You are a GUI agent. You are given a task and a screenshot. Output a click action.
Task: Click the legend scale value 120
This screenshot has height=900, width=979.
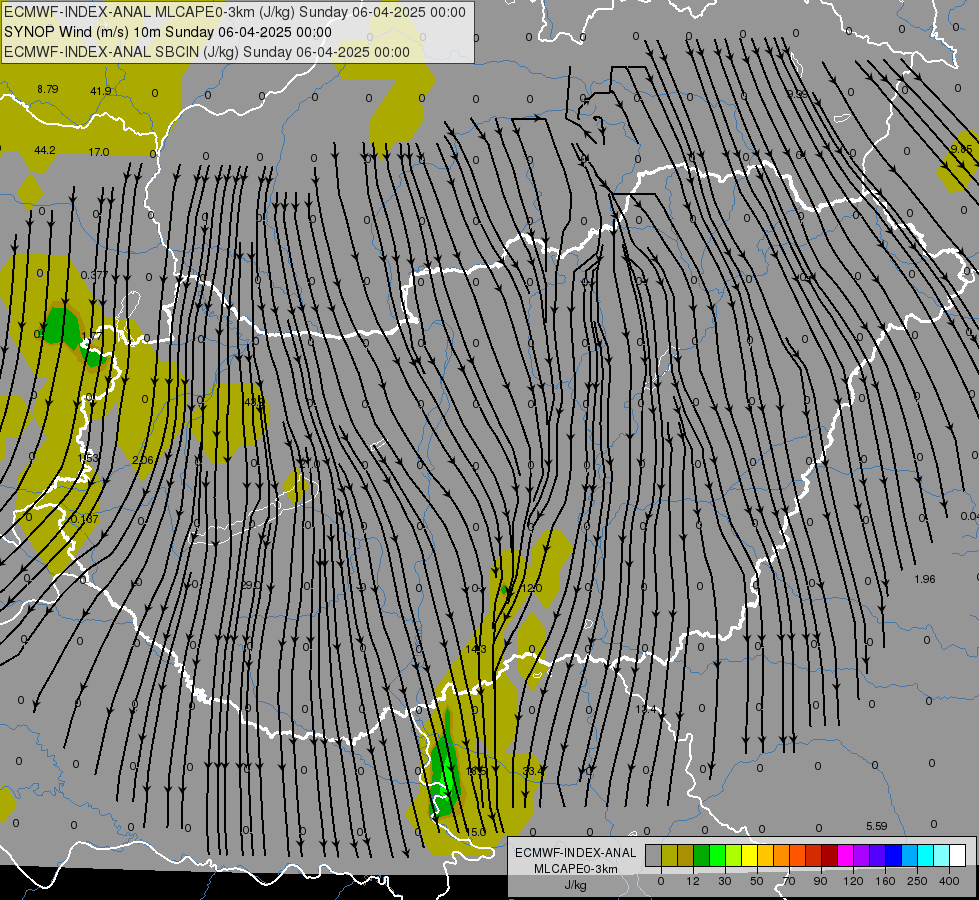[853, 881]
